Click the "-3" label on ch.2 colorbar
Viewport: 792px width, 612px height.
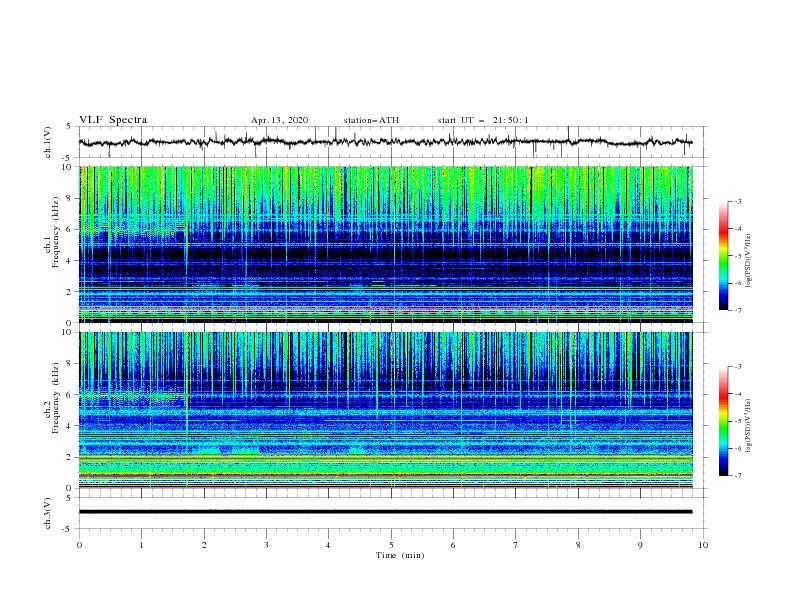click(x=737, y=367)
